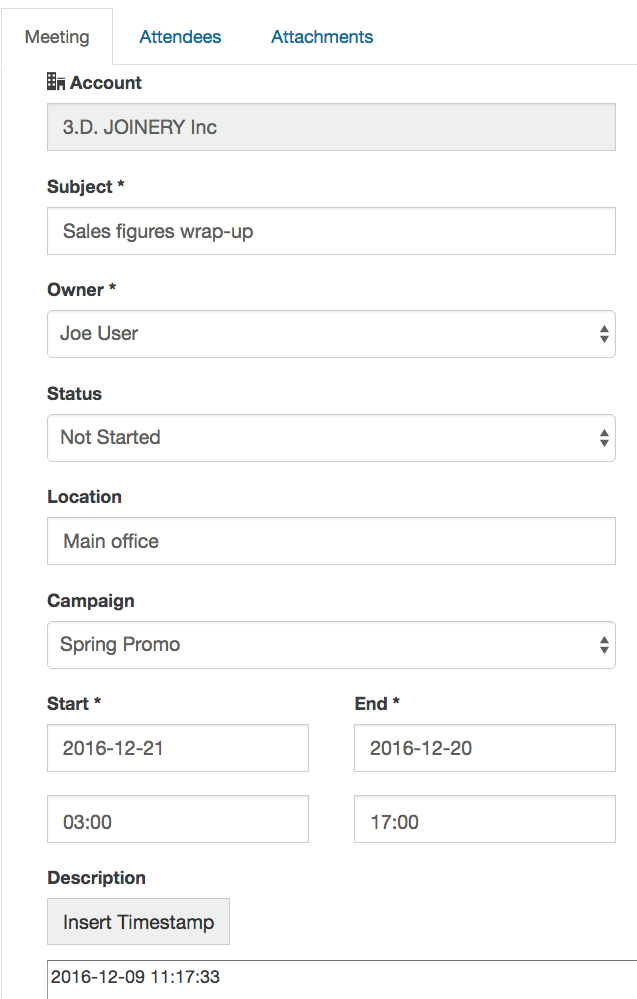Select the start time field 03:00

pyautogui.click(x=178, y=820)
